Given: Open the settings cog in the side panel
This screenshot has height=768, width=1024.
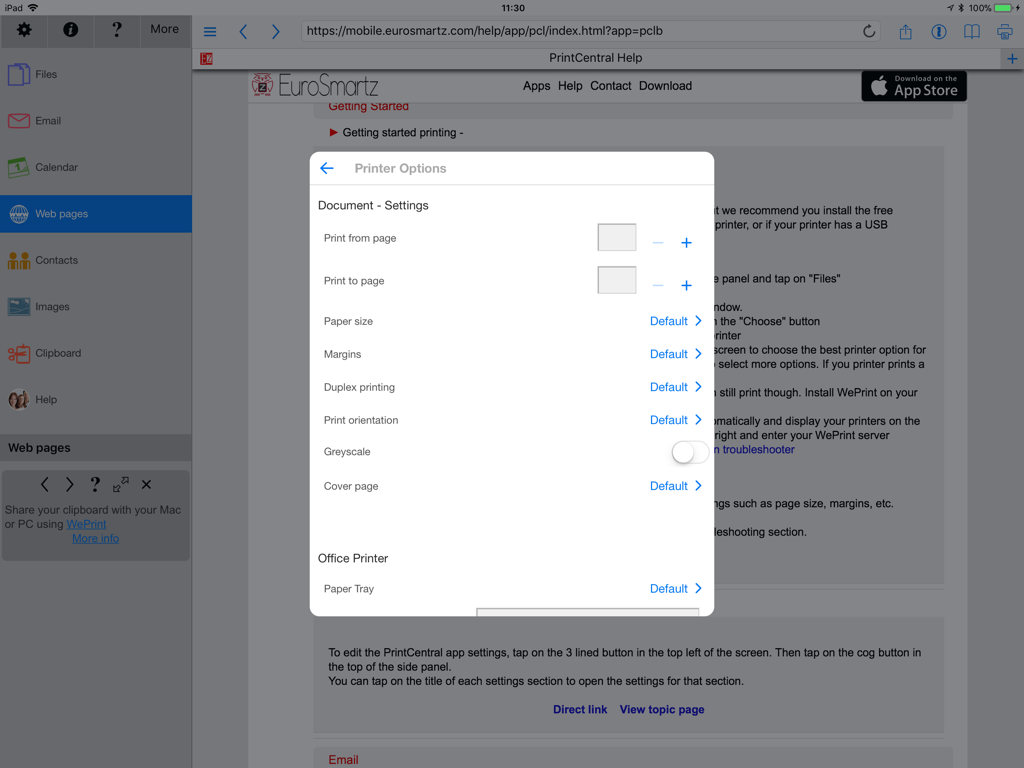Looking at the screenshot, I should click(22, 30).
